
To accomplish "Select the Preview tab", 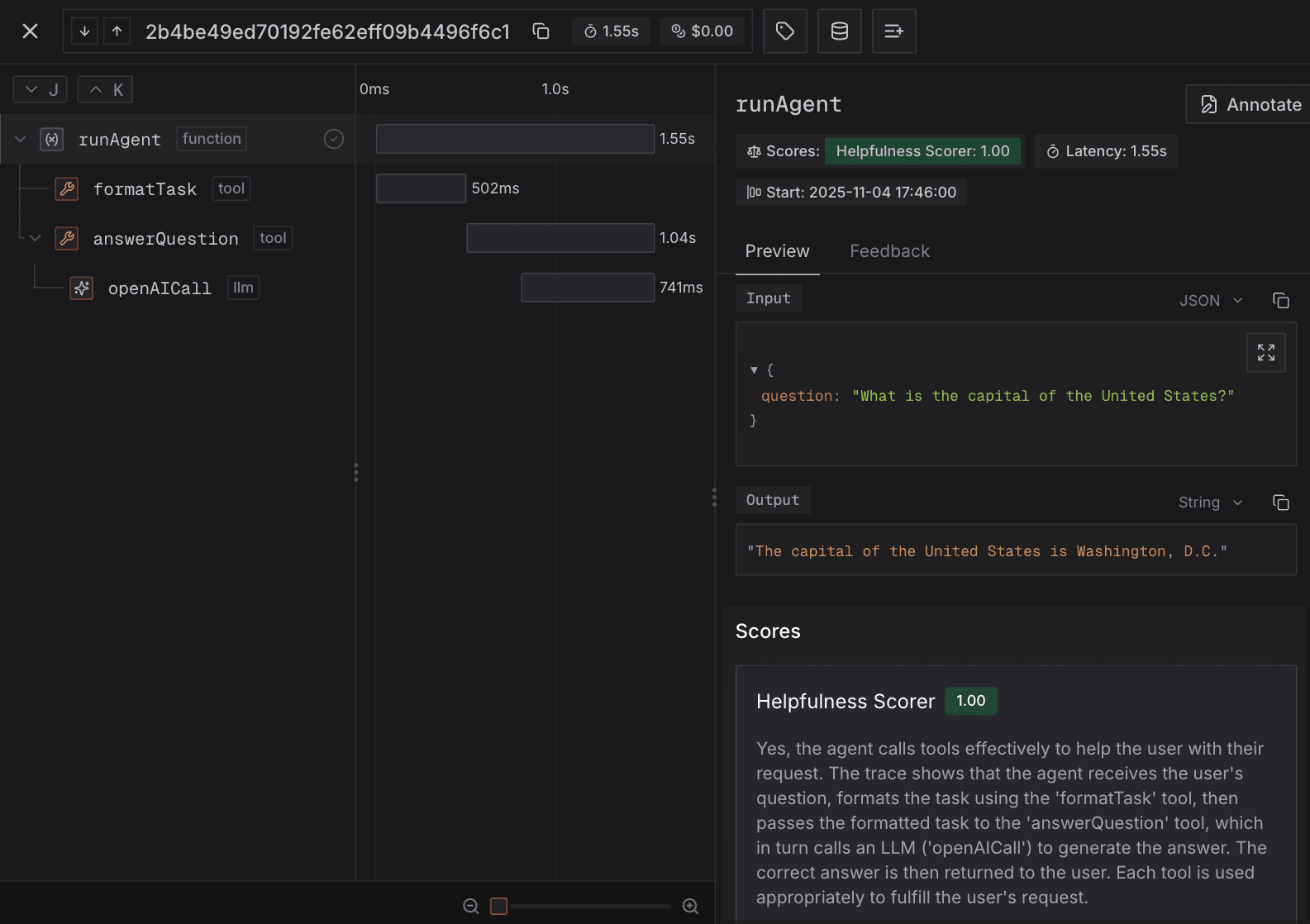I will [777, 251].
